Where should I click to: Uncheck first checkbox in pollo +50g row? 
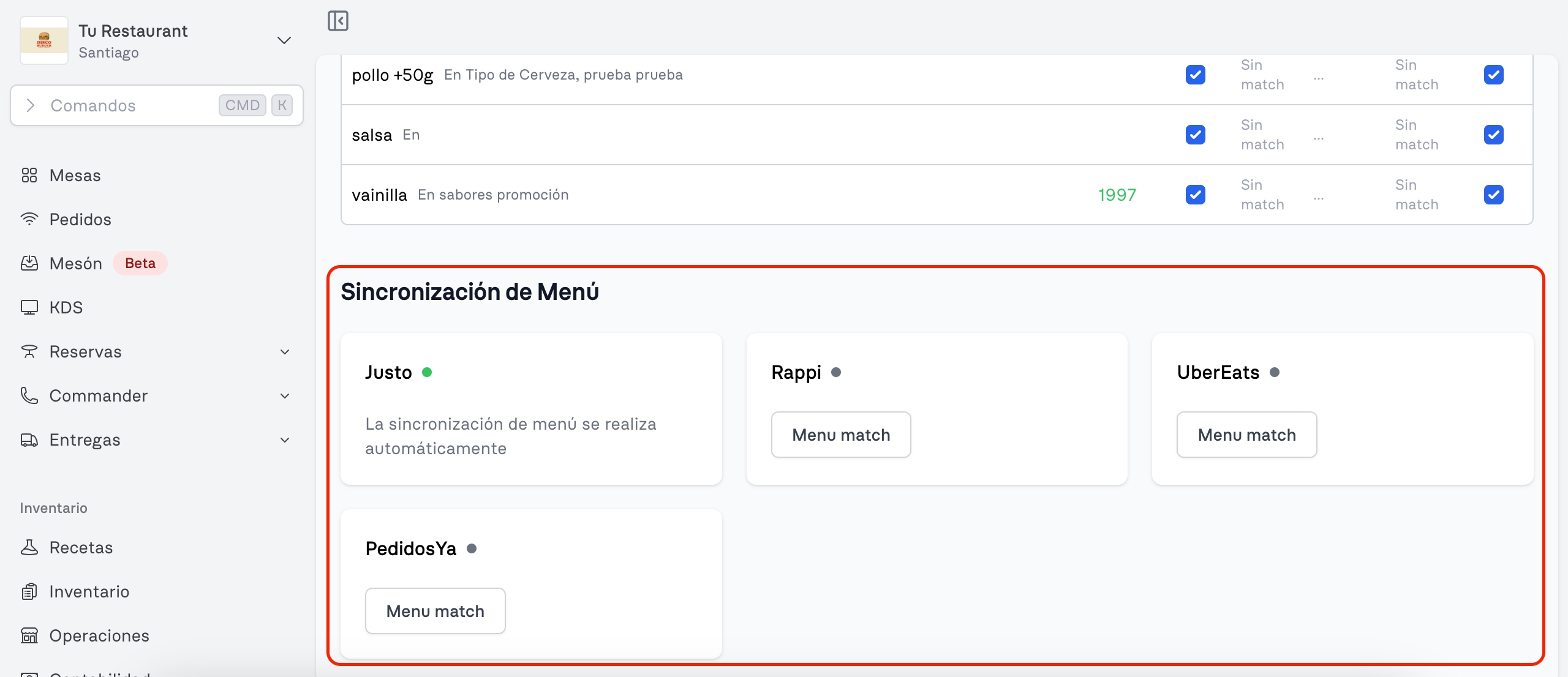click(x=1196, y=75)
